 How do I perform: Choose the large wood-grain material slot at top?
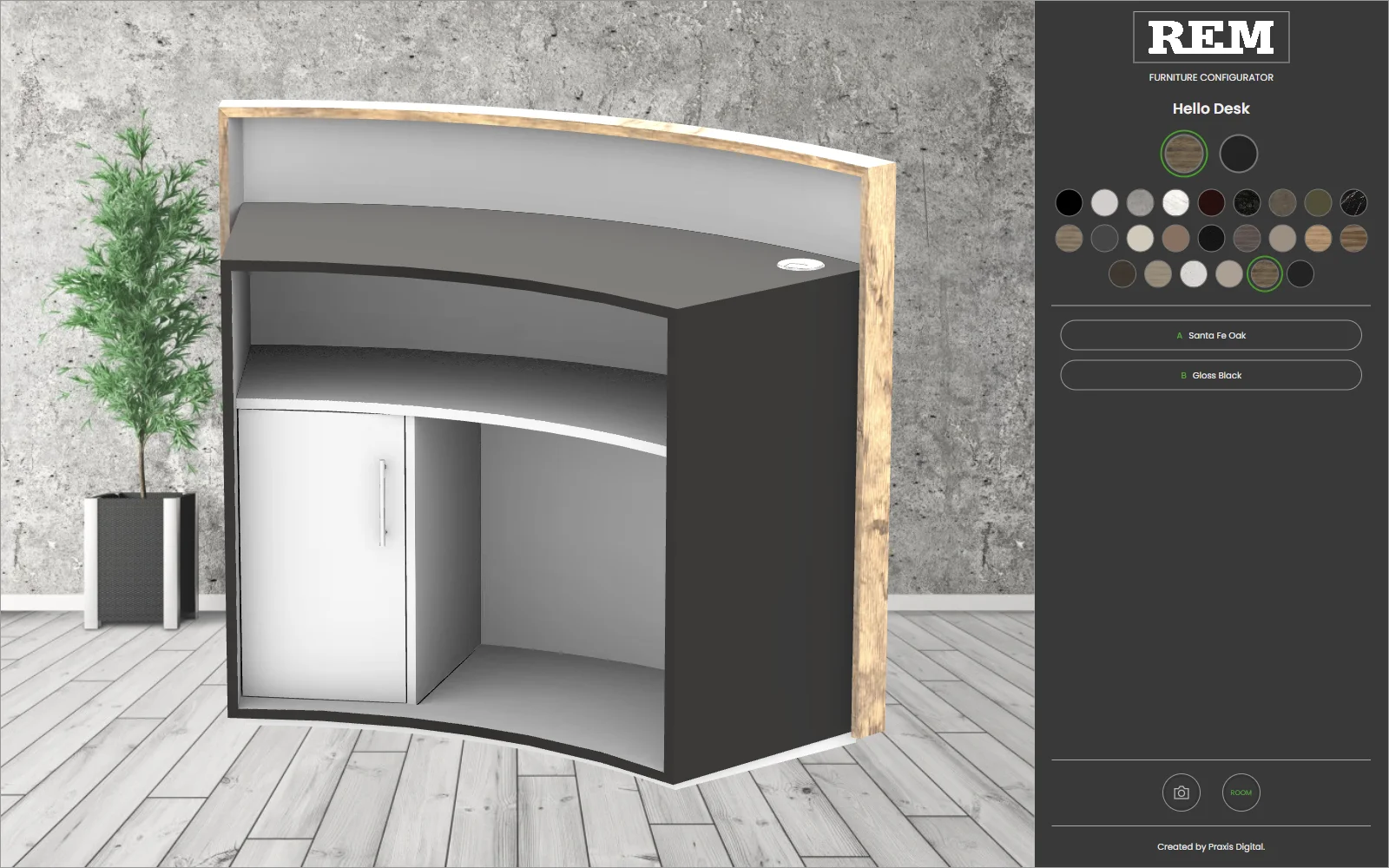click(1184, 154)
